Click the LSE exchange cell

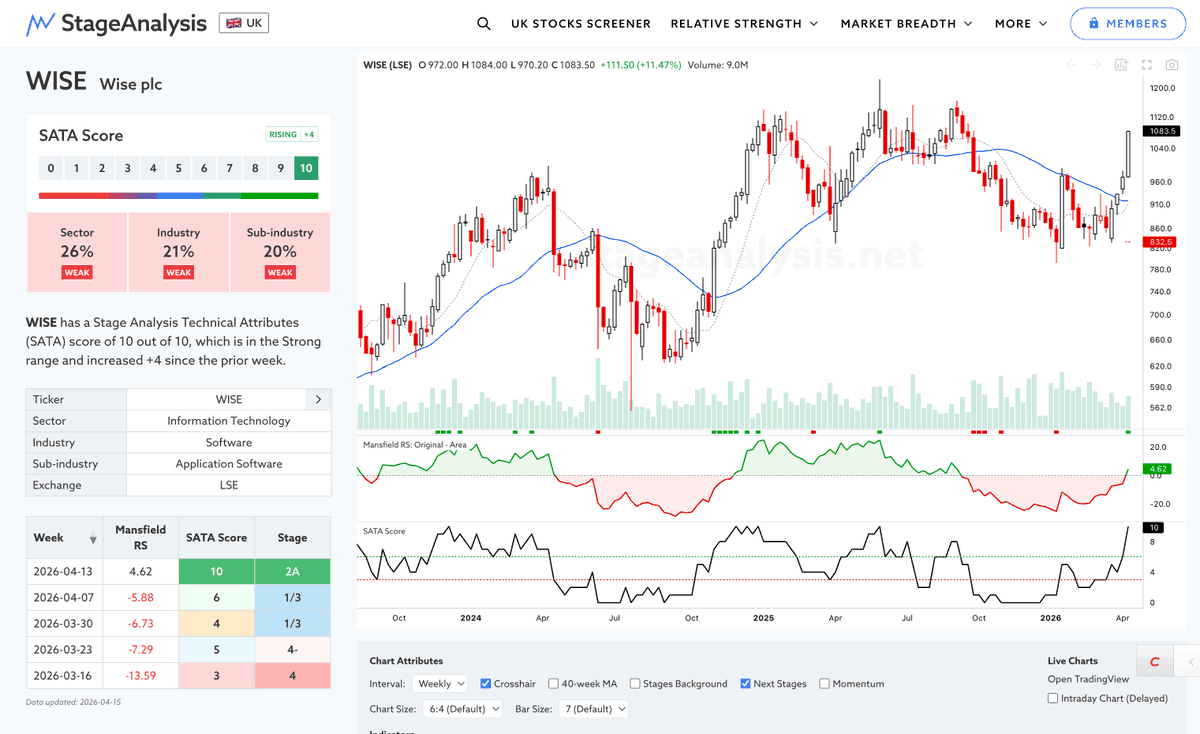(x=229, y=485)
